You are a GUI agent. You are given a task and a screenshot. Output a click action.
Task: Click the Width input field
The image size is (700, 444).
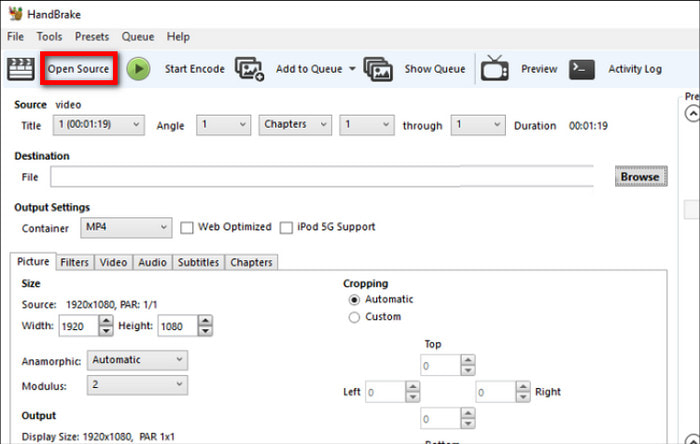[79, 326]
